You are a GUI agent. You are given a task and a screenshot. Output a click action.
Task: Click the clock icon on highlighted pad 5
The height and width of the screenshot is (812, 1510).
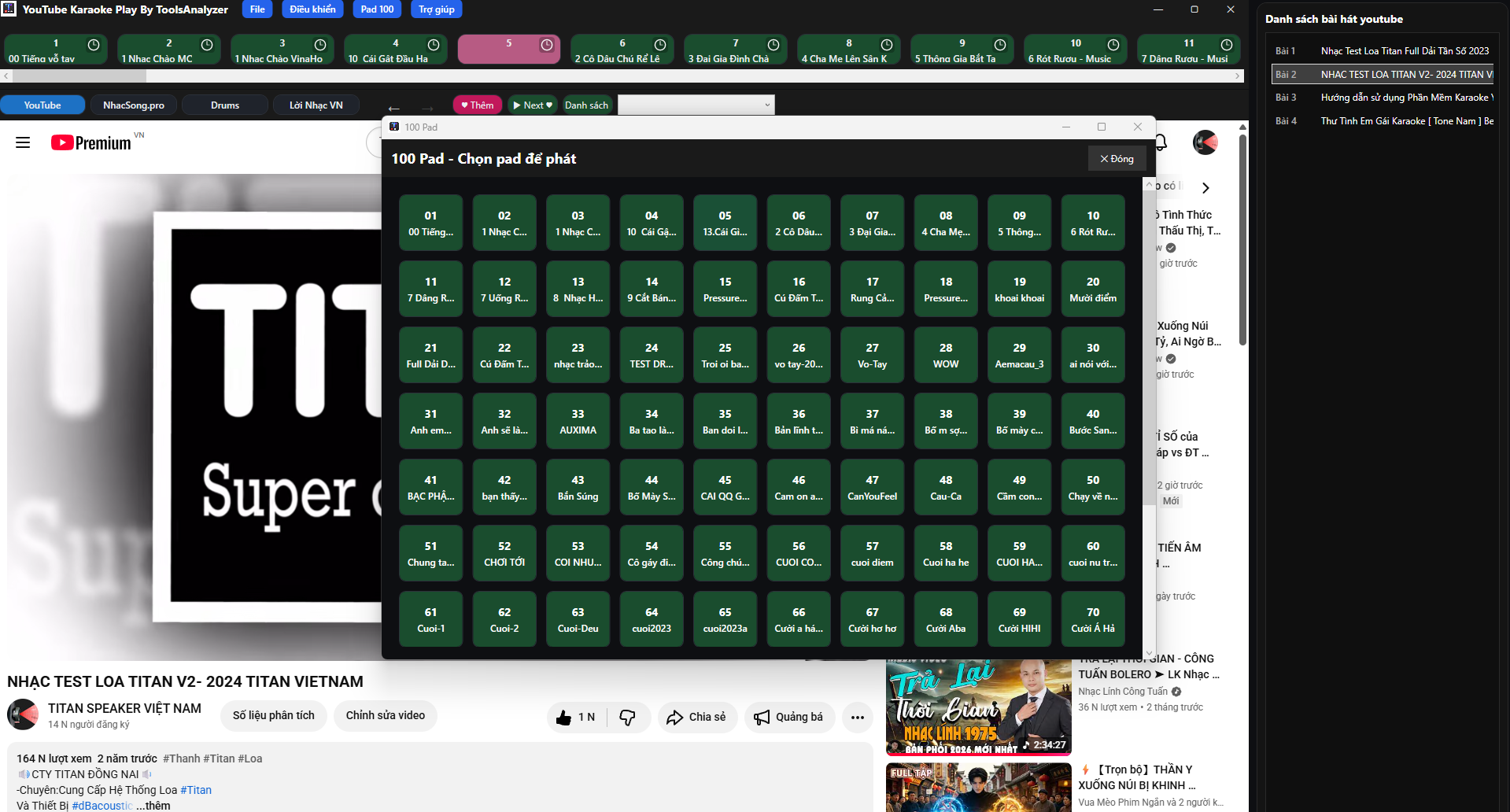coord(547,45)
